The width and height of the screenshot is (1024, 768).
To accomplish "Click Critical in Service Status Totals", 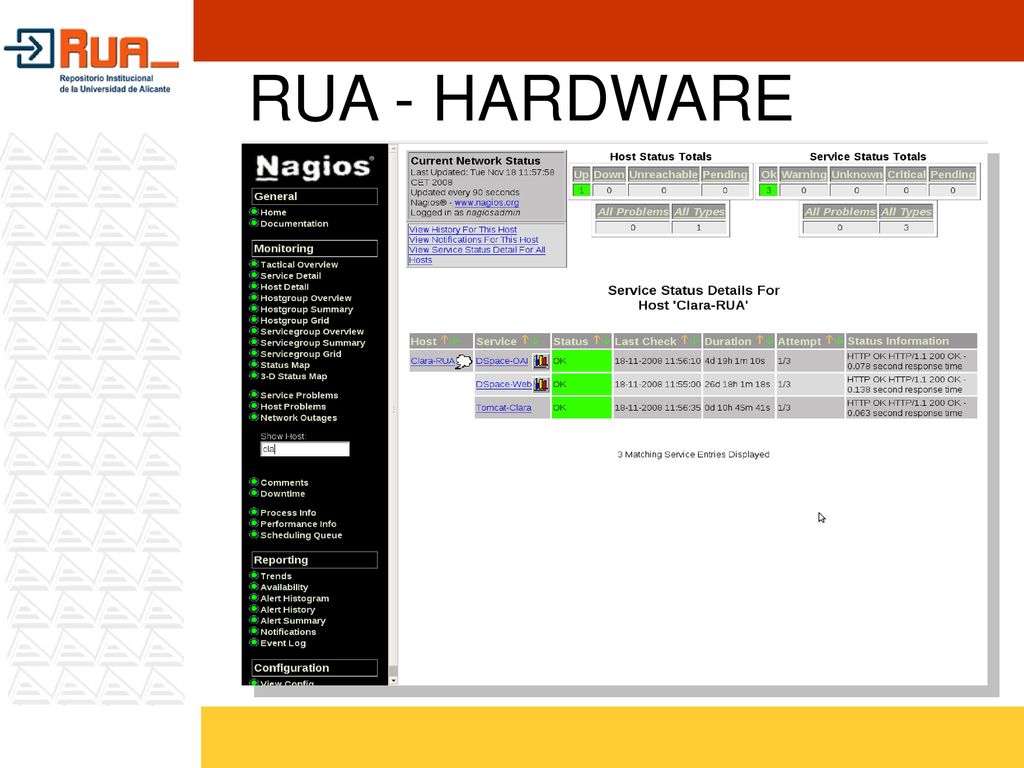I will click(x=906, y=174).
